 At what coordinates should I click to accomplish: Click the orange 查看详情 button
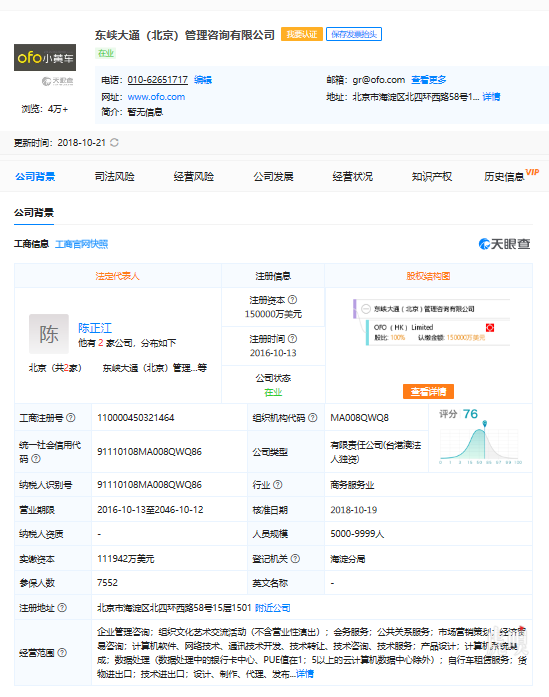click(x=429, y=392)
